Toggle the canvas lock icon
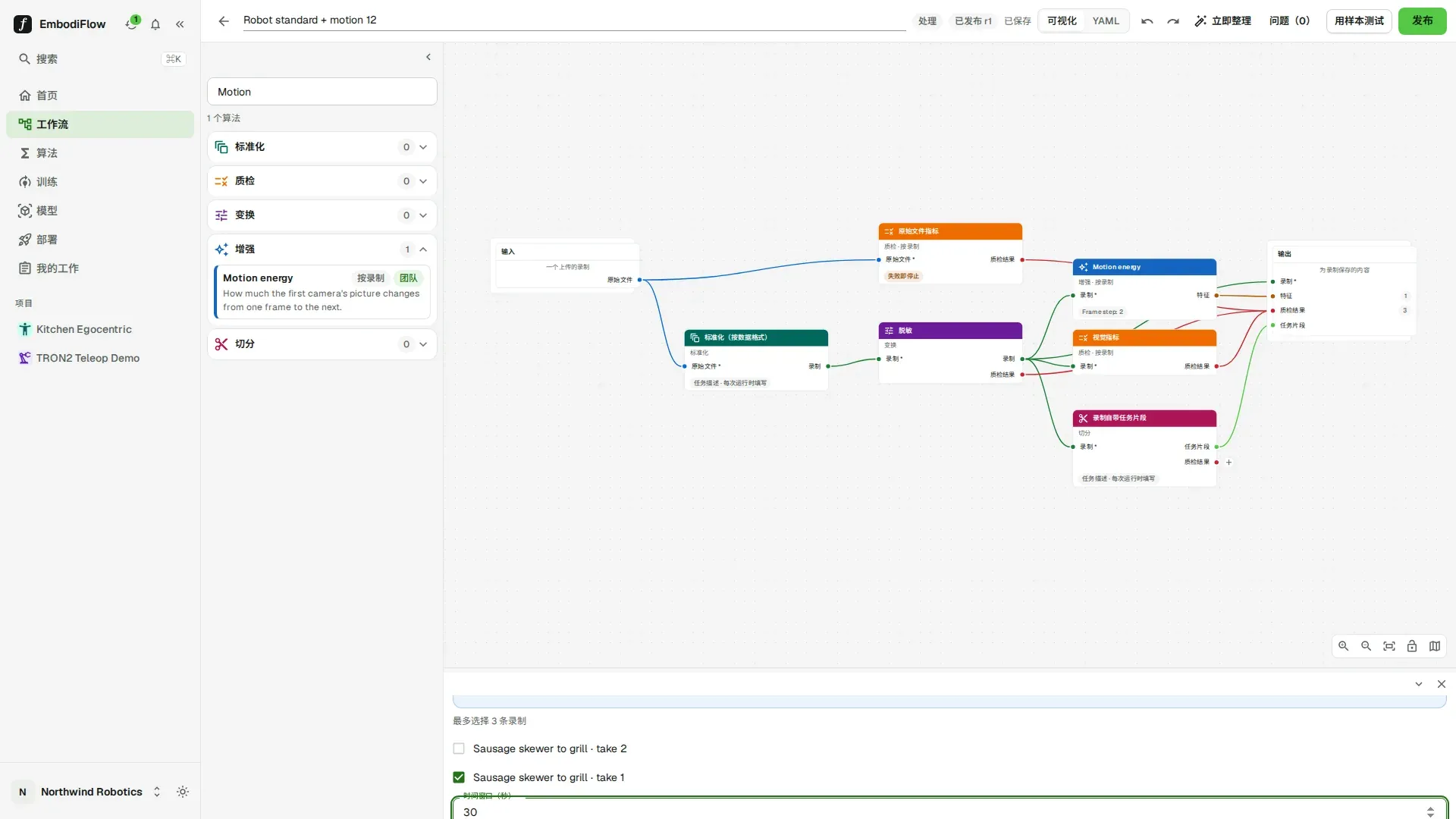 [x=1411, y=646]
